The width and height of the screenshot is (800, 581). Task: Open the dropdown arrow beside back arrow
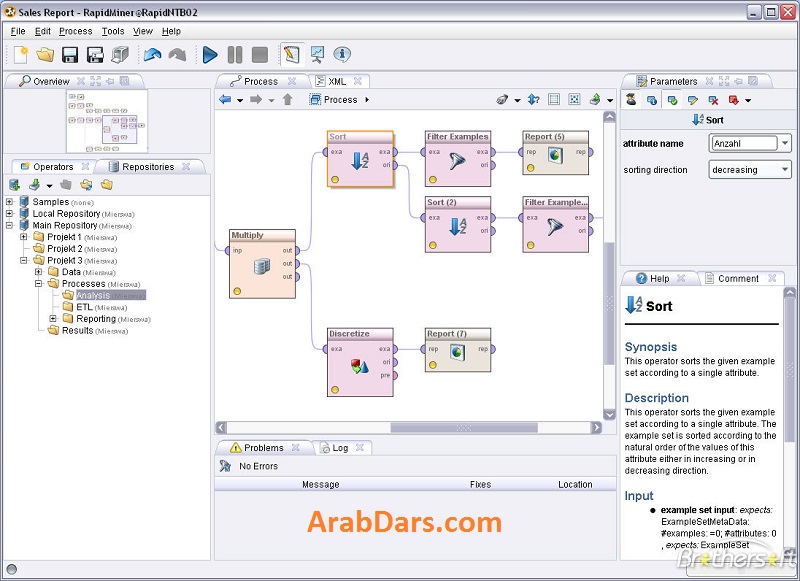[x=240, y=100]
